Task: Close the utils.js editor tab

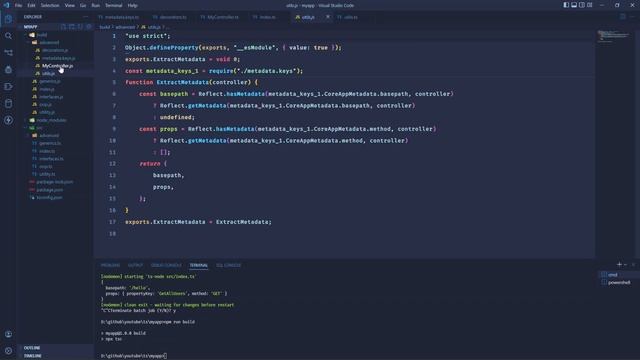Action: [x=327, y=17]
